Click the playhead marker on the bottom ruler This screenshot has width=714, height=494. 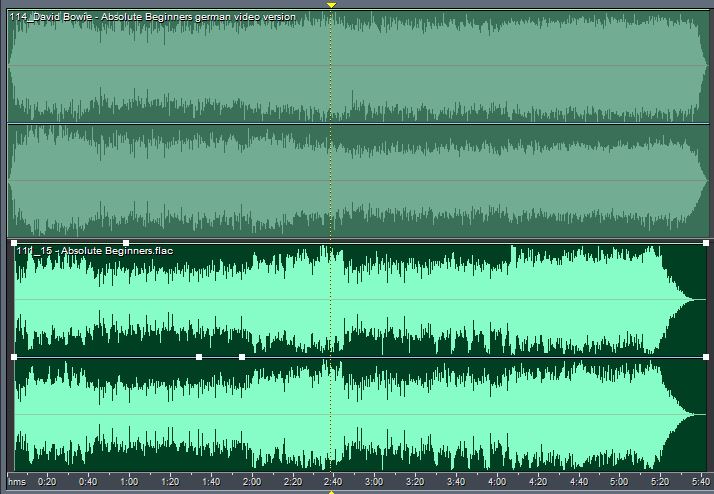[331, 490]
